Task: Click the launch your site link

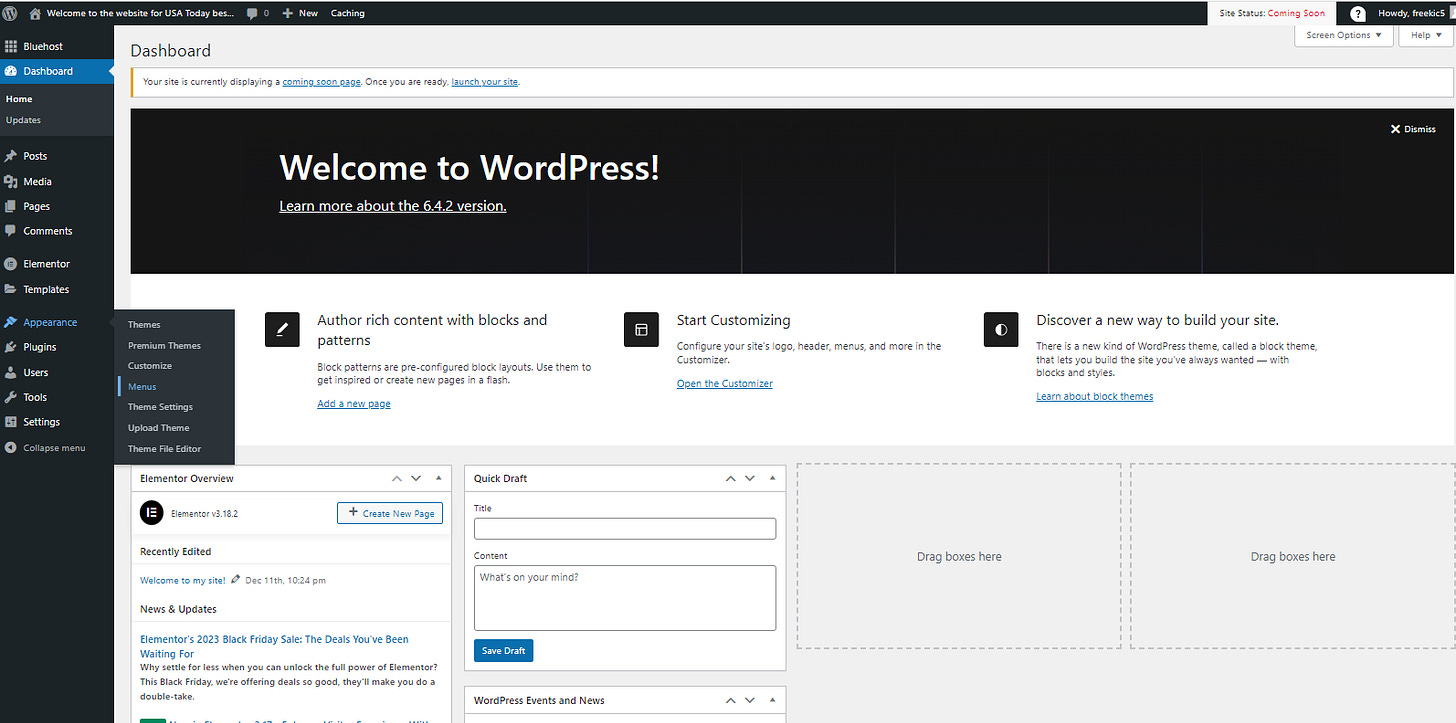Action: (x=485, y=82)
